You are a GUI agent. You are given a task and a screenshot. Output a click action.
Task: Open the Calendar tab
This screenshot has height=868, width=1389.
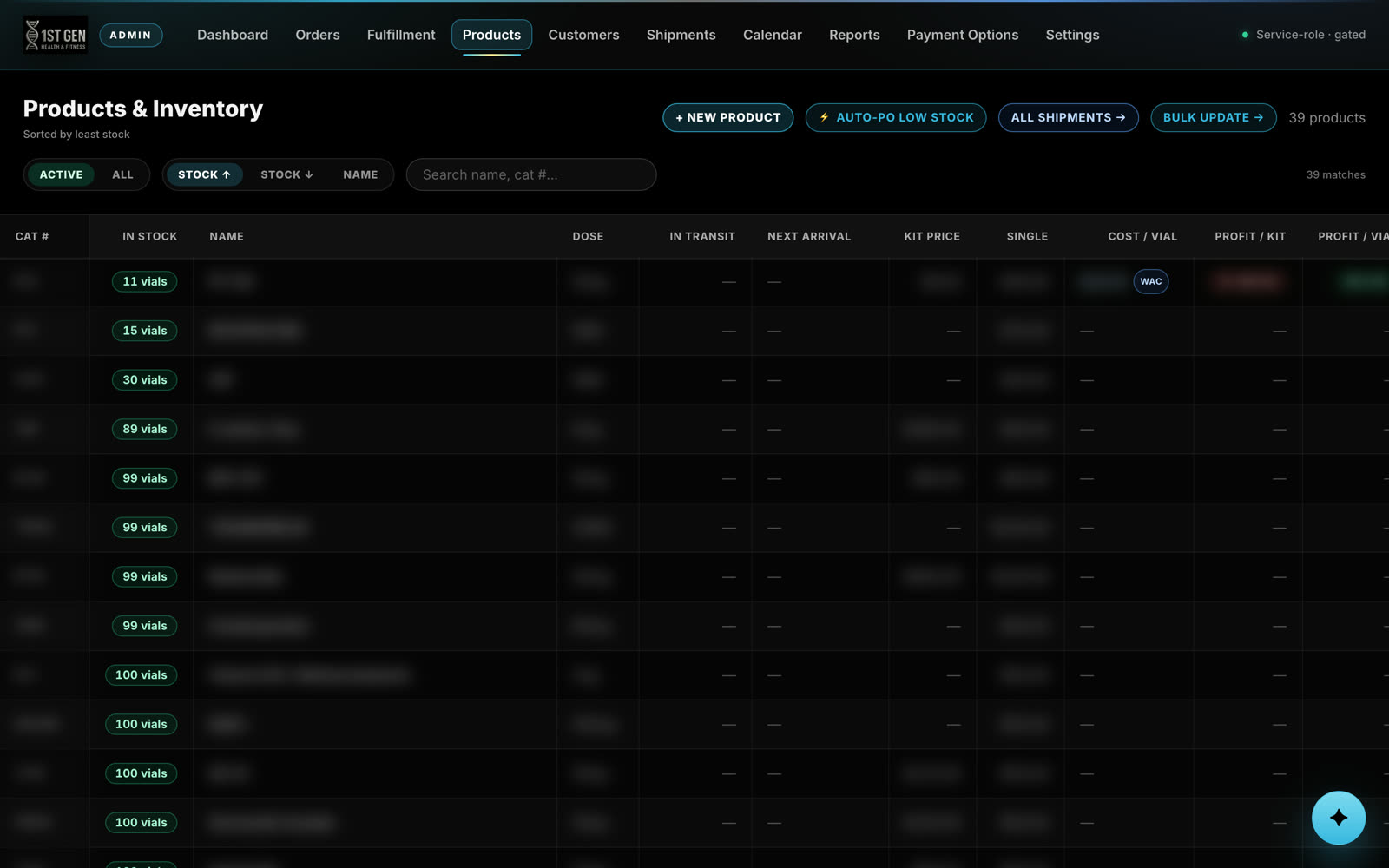[x=773, y=35]
